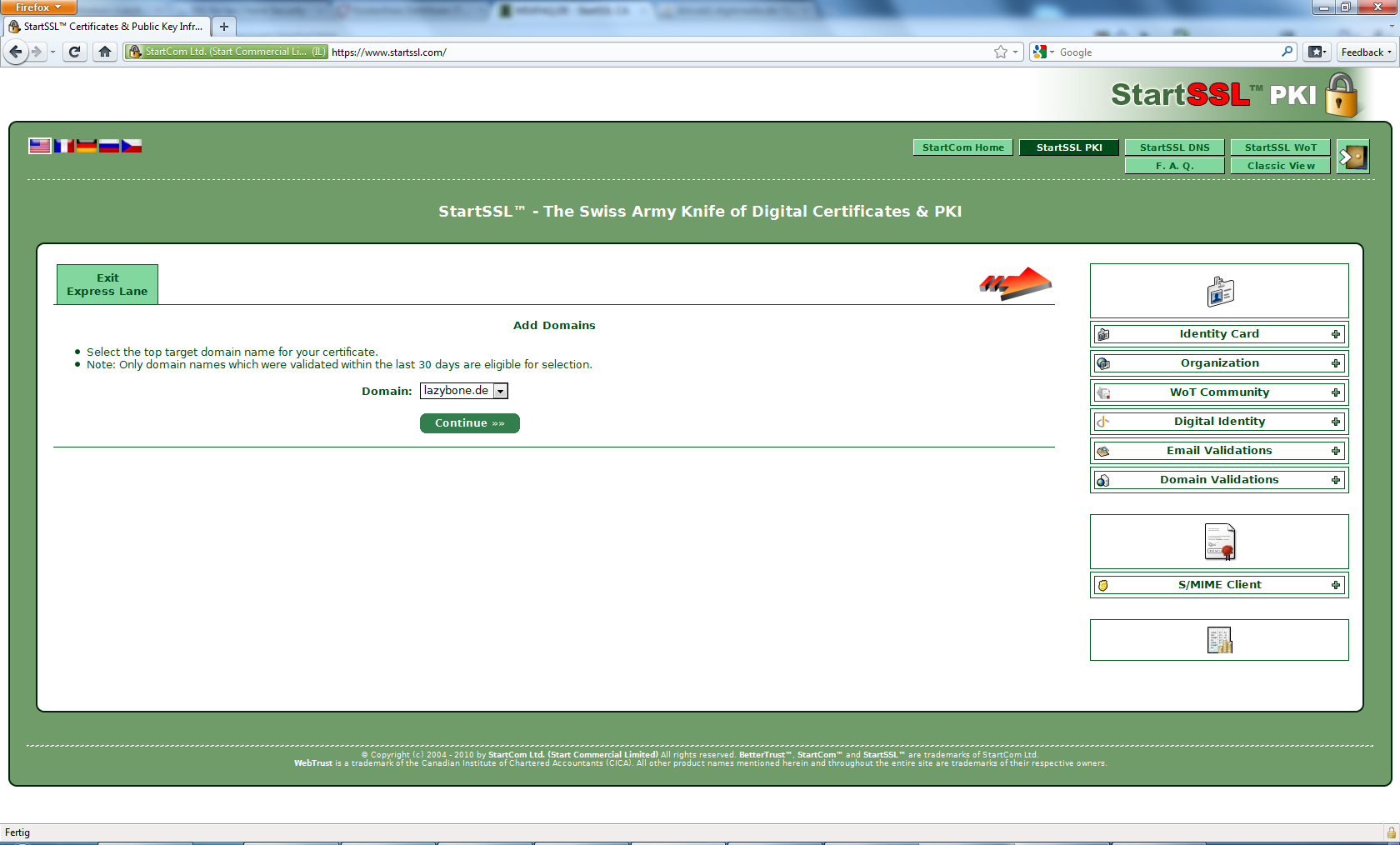Viewport: 1400px width, 845px height.
Task: Click the StartSSL PKI header logo
Action: (1235, 95)
